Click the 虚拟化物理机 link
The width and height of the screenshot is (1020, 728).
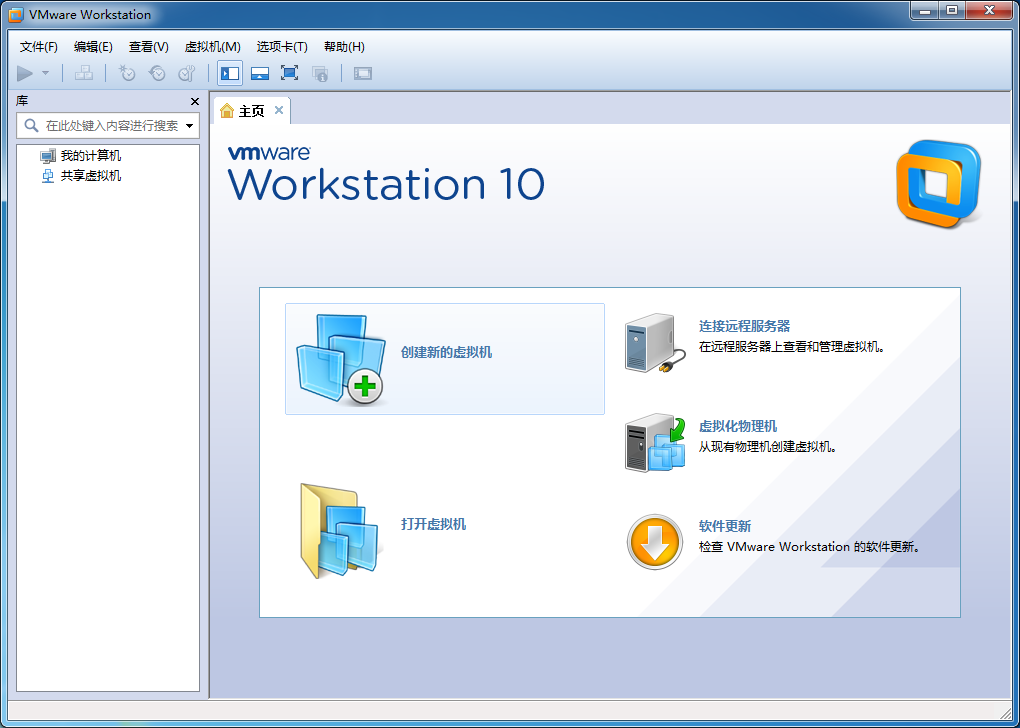click(x=738, y=426)
